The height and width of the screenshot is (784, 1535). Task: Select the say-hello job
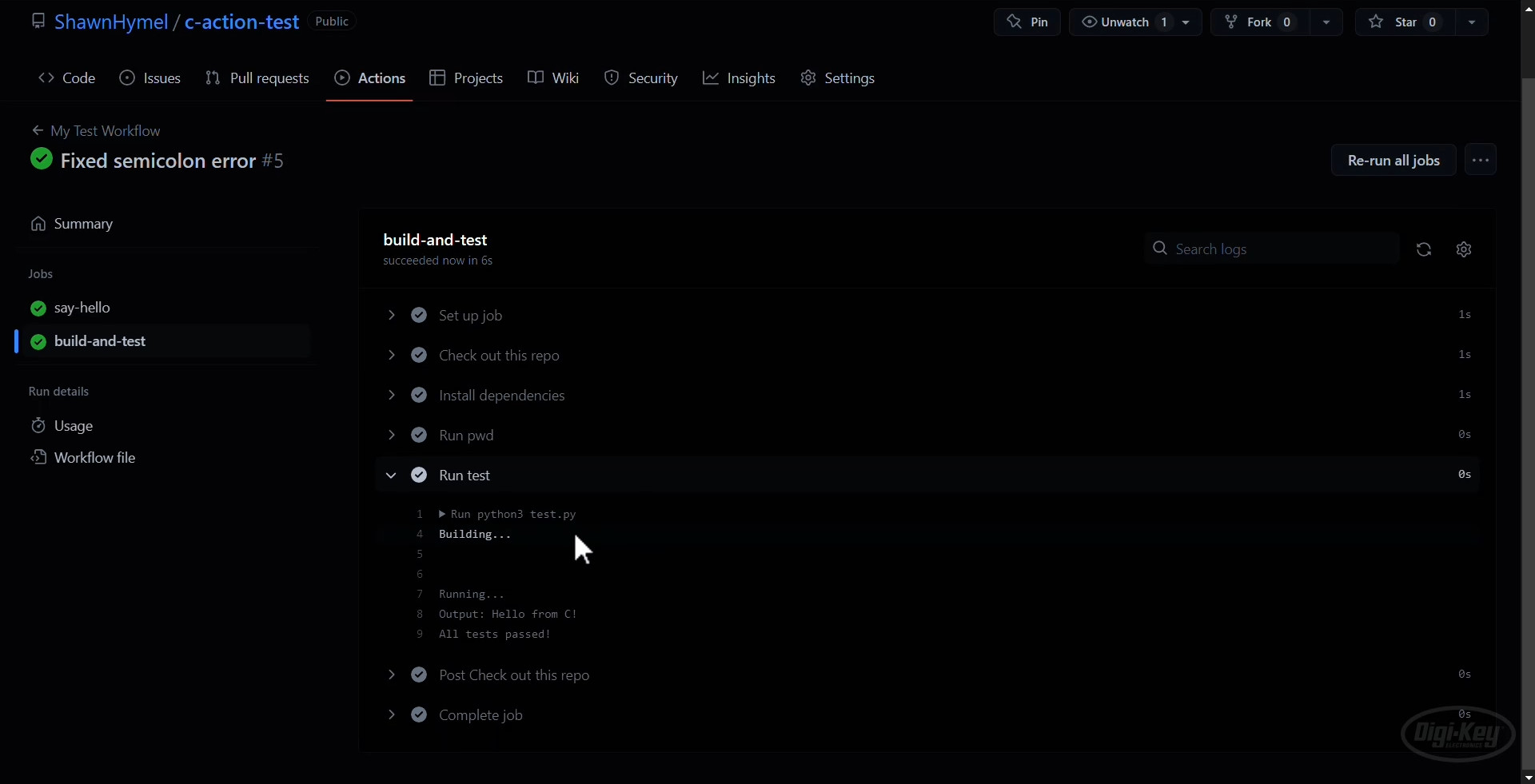click(x=82, y=308)
